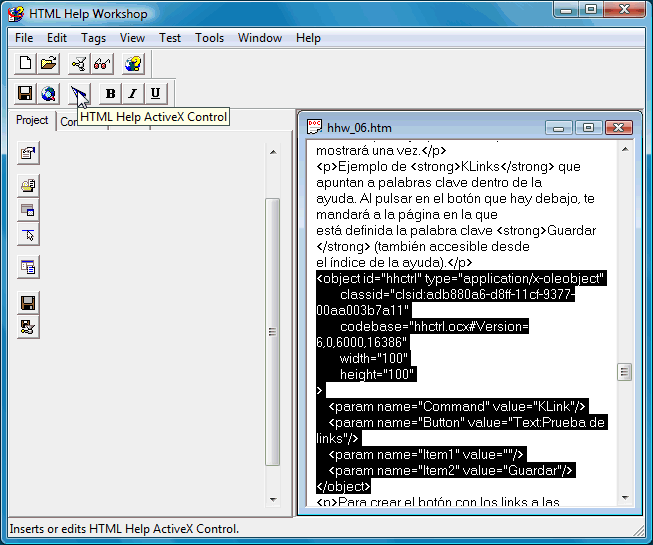Click the hhw_06.htm document icon
Screen dimensions: 653x545
[314, 127]
